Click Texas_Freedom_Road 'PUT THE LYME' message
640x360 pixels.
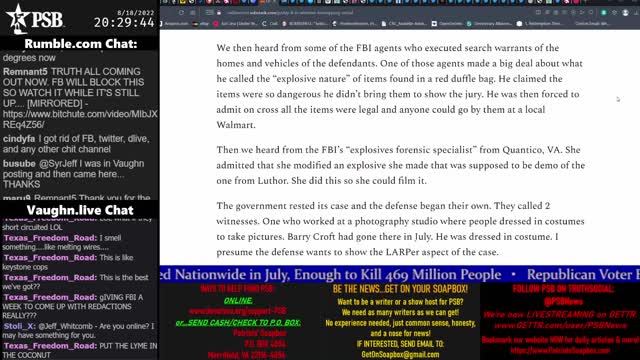[80, 350]
